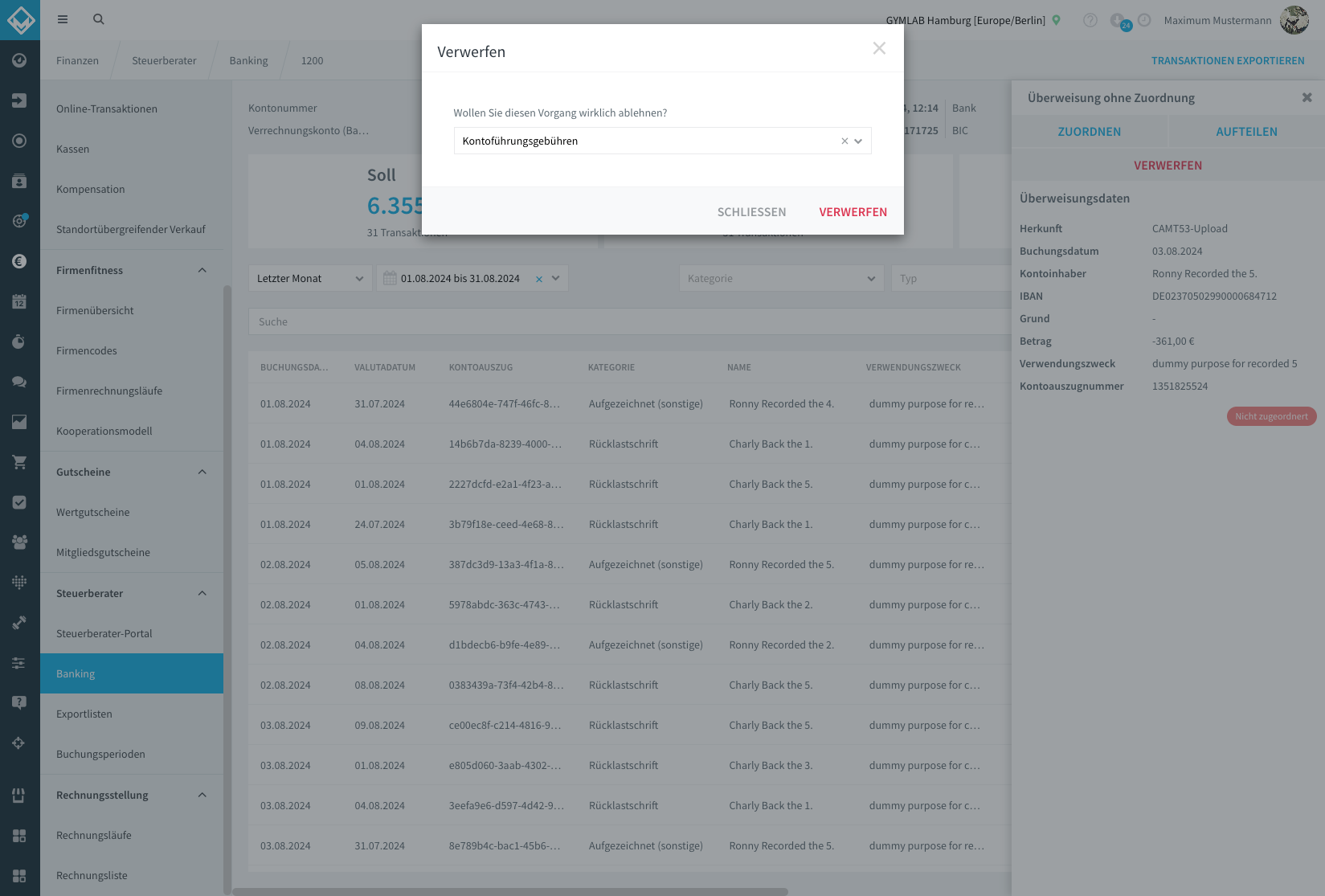Open the reject reason dropdown arrow
Screen dimensions: 1325x896
click(x=858, y=141)
